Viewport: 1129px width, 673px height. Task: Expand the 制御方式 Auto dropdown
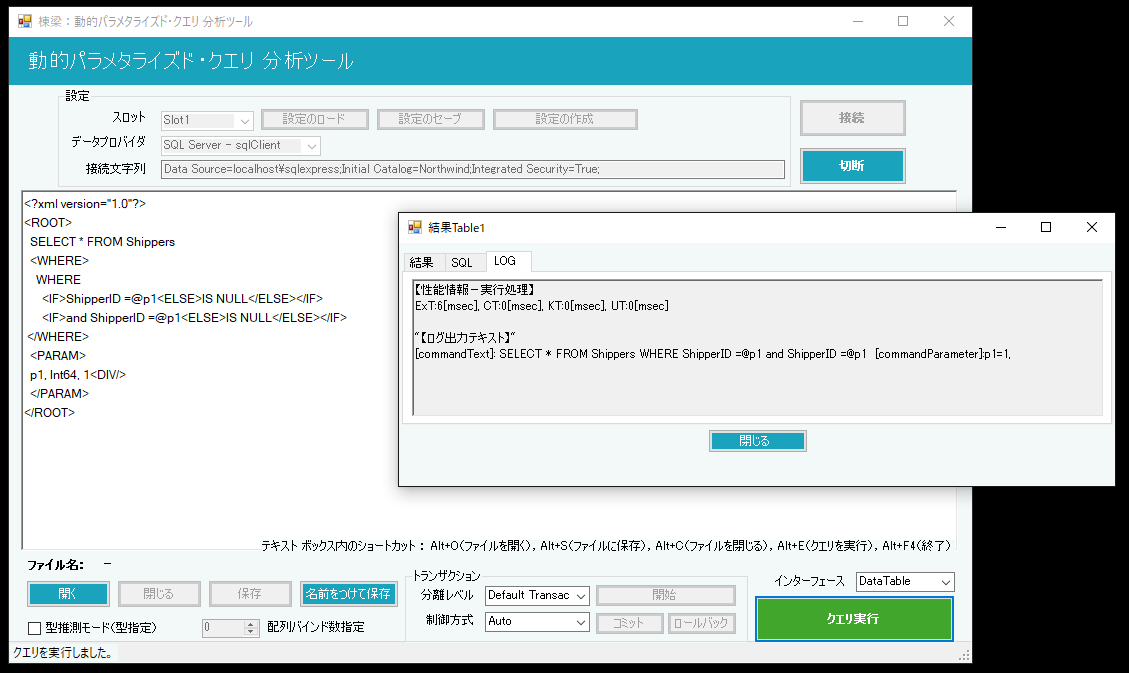tap(537, 622)
